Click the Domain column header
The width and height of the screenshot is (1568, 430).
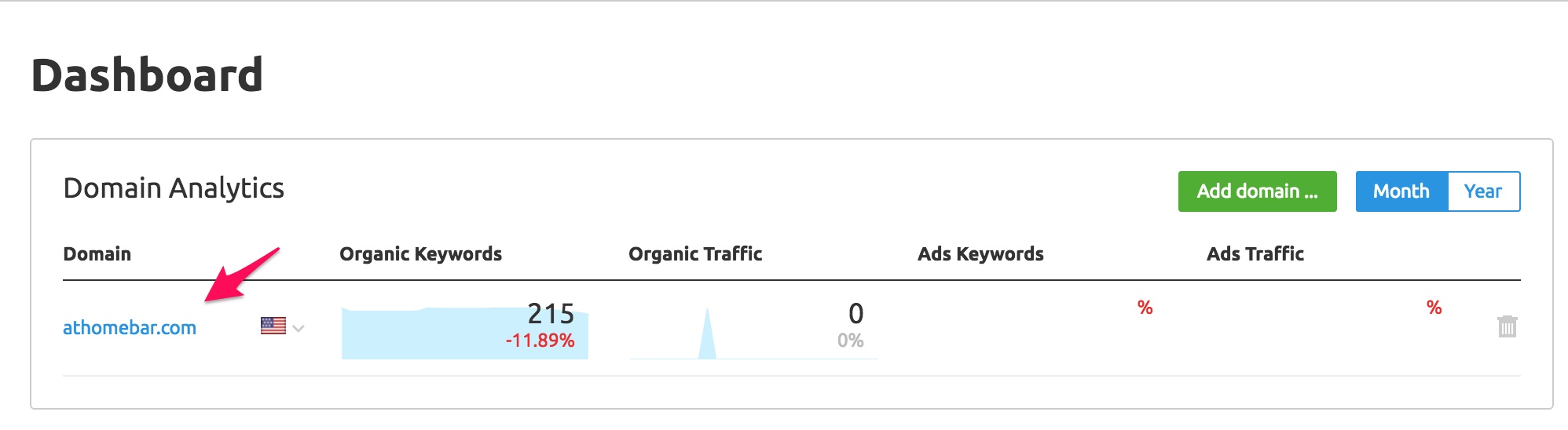tap(97, 254)
